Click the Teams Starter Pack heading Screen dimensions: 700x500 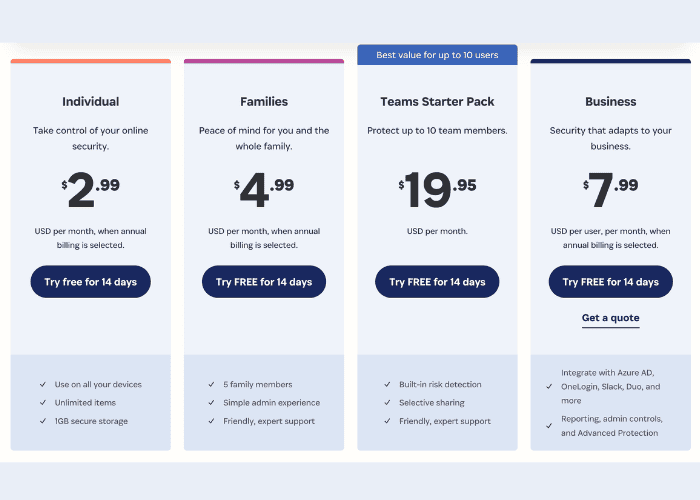tap(437, 101)
